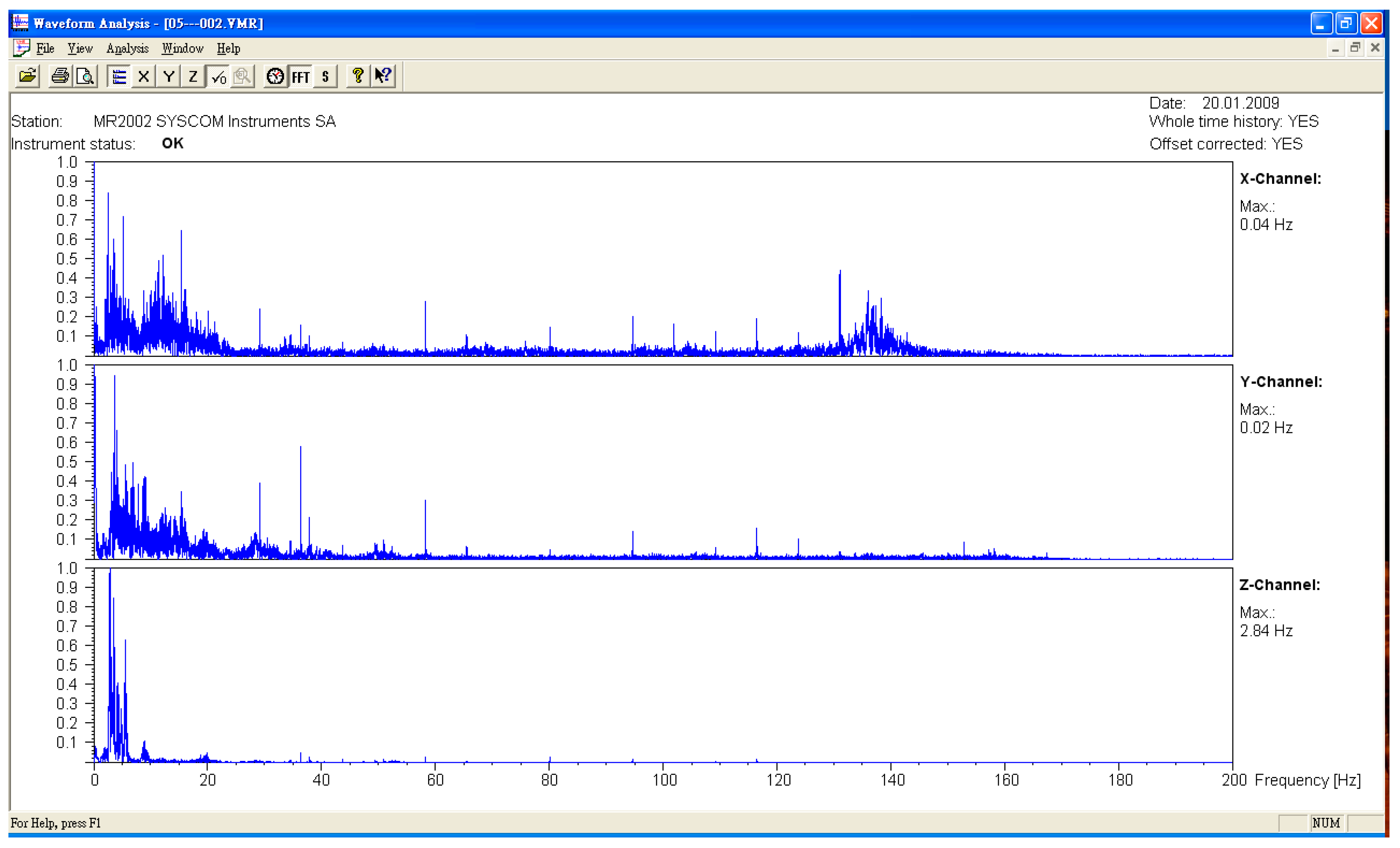Screen dimensions: 1400x848
Task: Open the Window menu
Action: coord(182,49)
